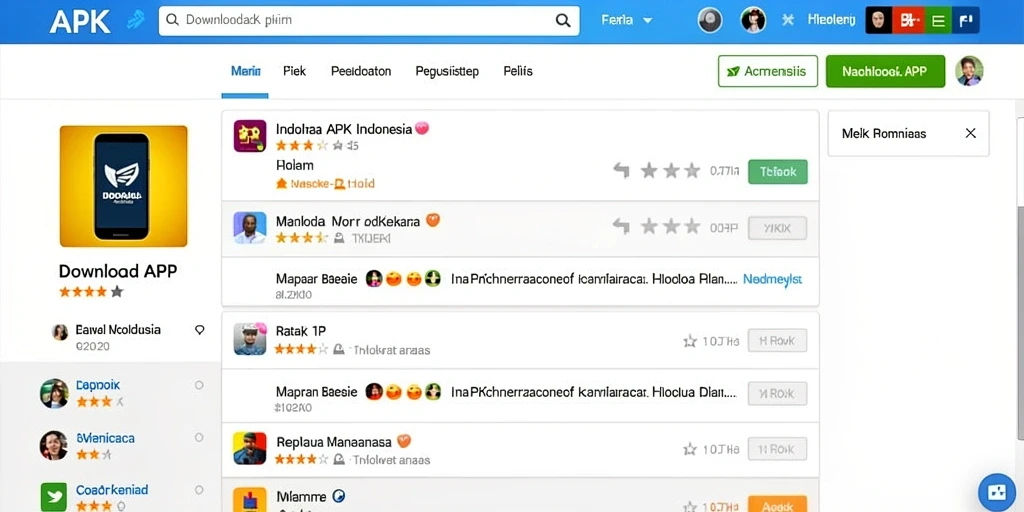Viewport: 1024px width, 512px height.
Task: Open the user profile avatar by green button
Action: [x=969, y=71]
